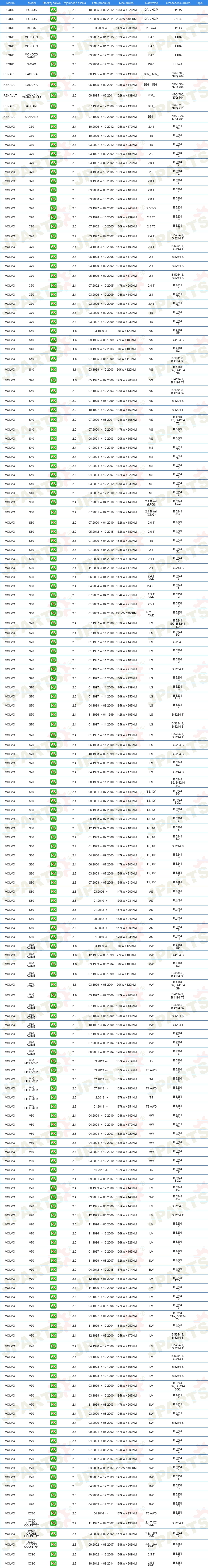Click the '2.4 Bifuel (CNG)' cell

[151, 512]
